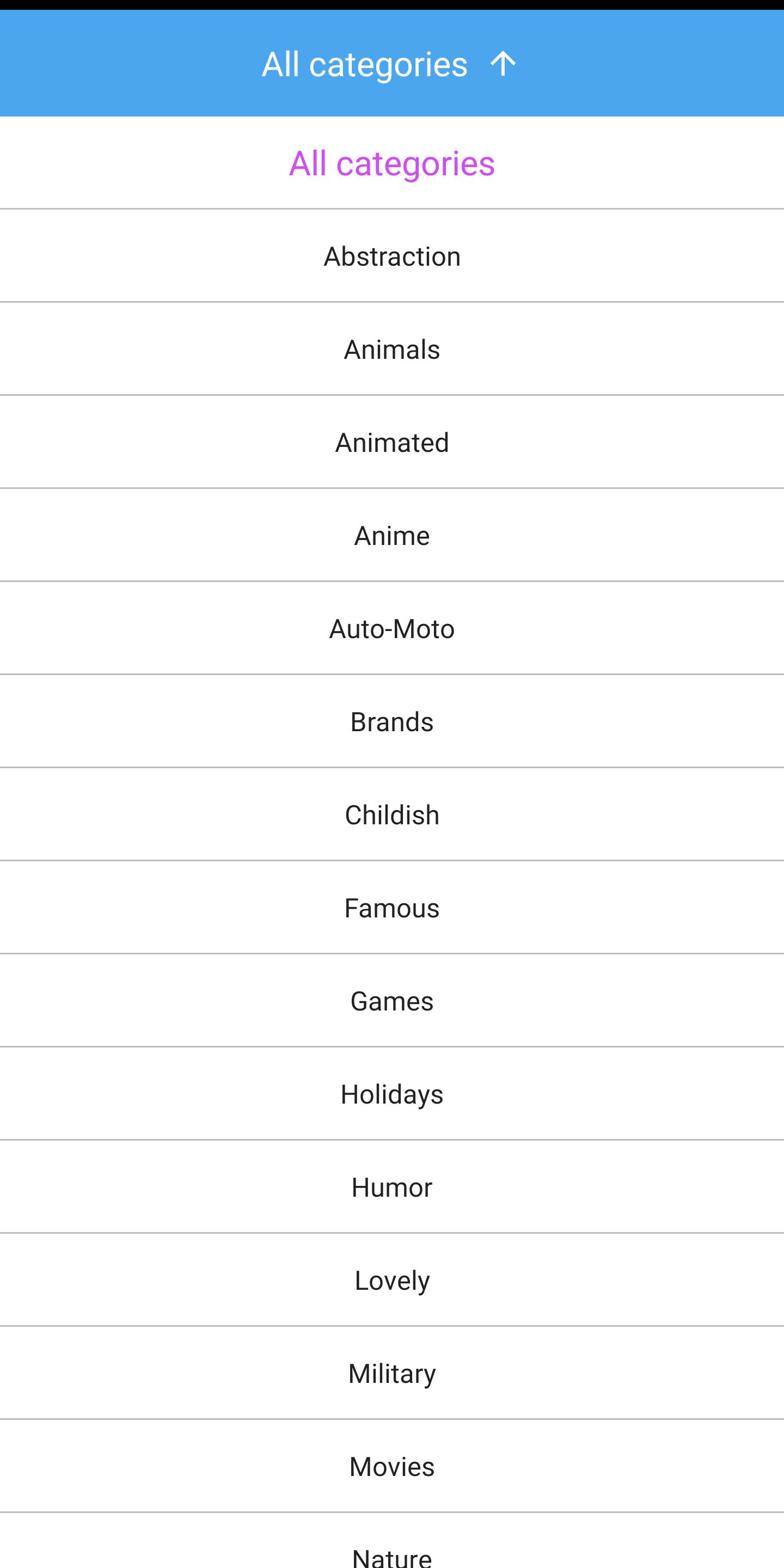Click the up arrow icon in header

click(503, 63)
